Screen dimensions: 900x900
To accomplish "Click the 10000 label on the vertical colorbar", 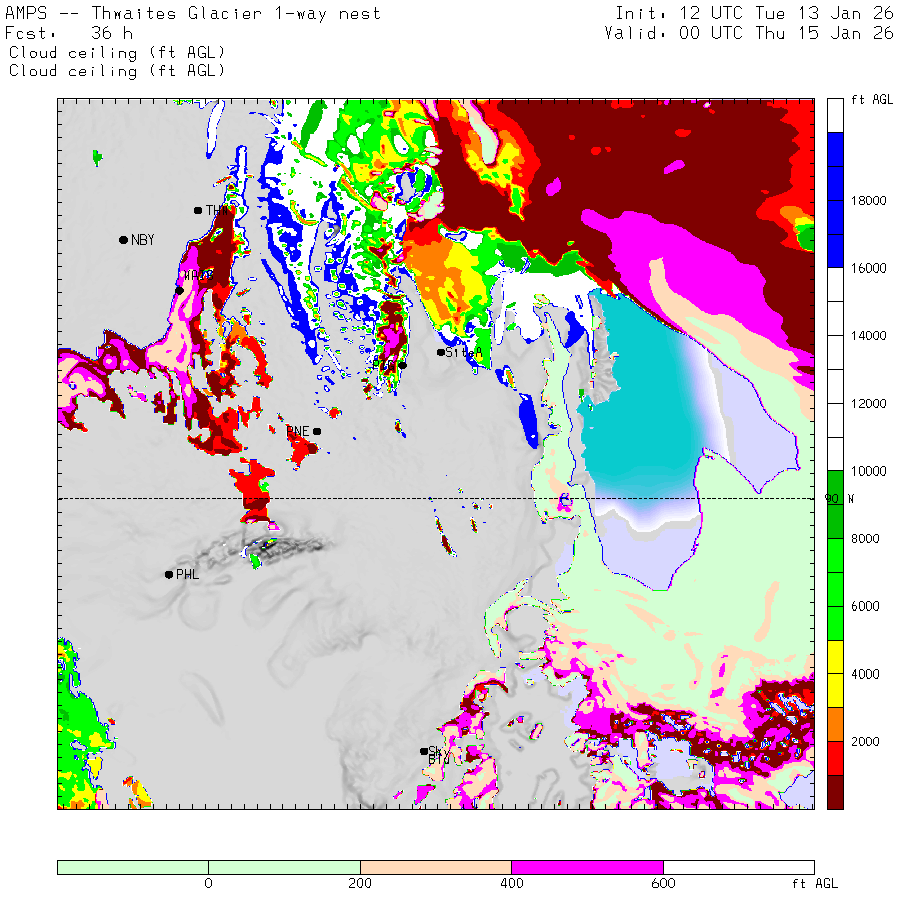I will point(868,471).
